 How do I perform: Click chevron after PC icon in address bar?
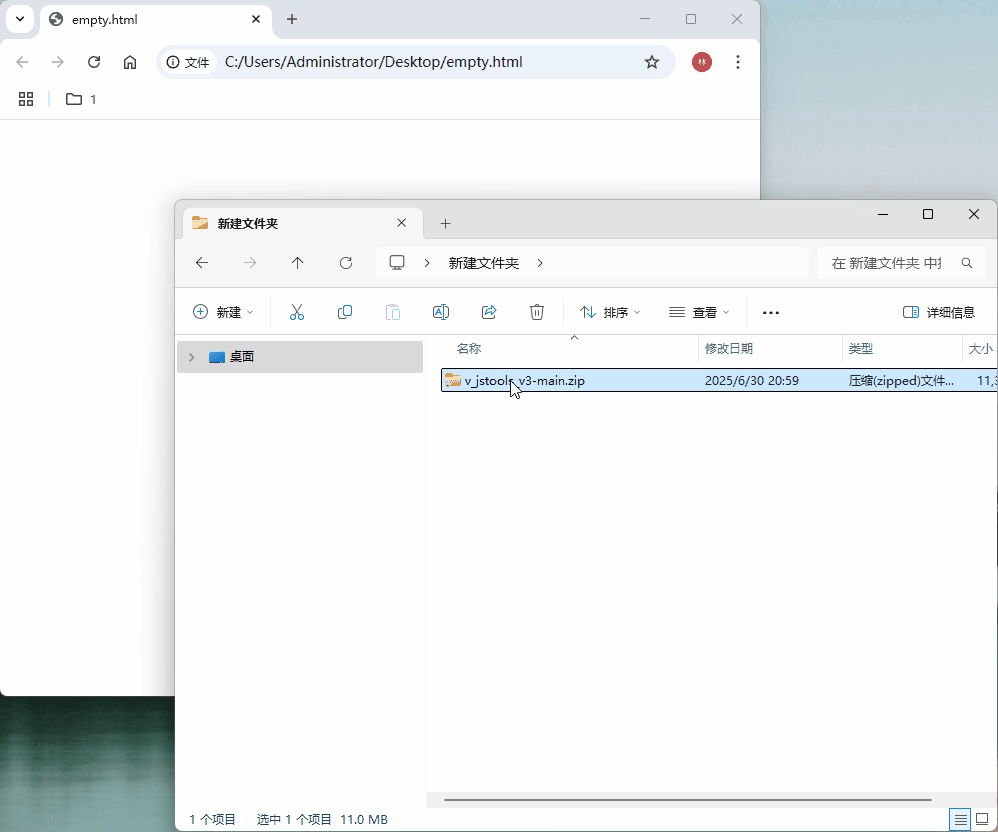pyautogui.click(x=427, y=263)
